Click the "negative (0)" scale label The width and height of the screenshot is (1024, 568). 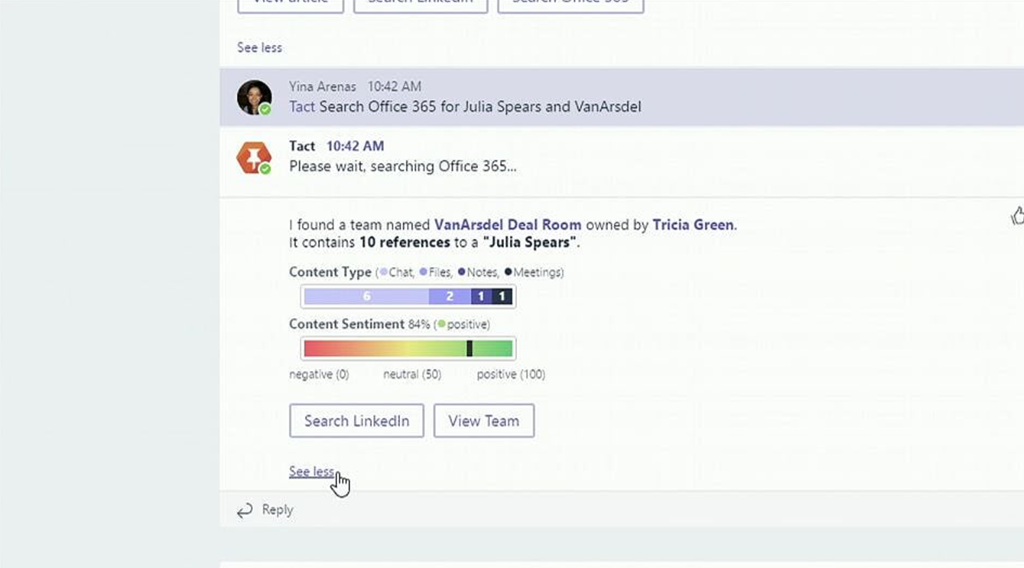[319, 374]
